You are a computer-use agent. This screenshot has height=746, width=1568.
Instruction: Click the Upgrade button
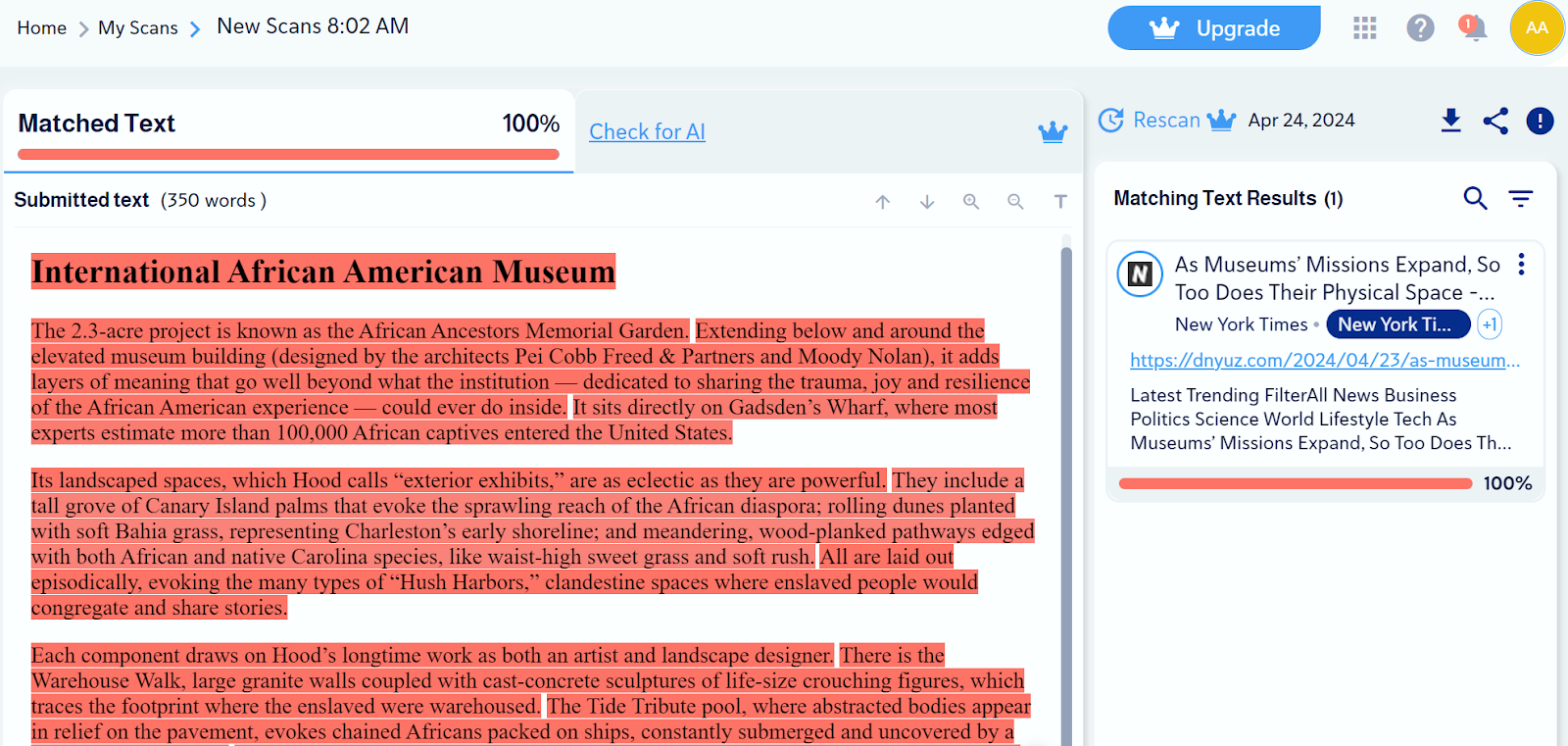1214,27
